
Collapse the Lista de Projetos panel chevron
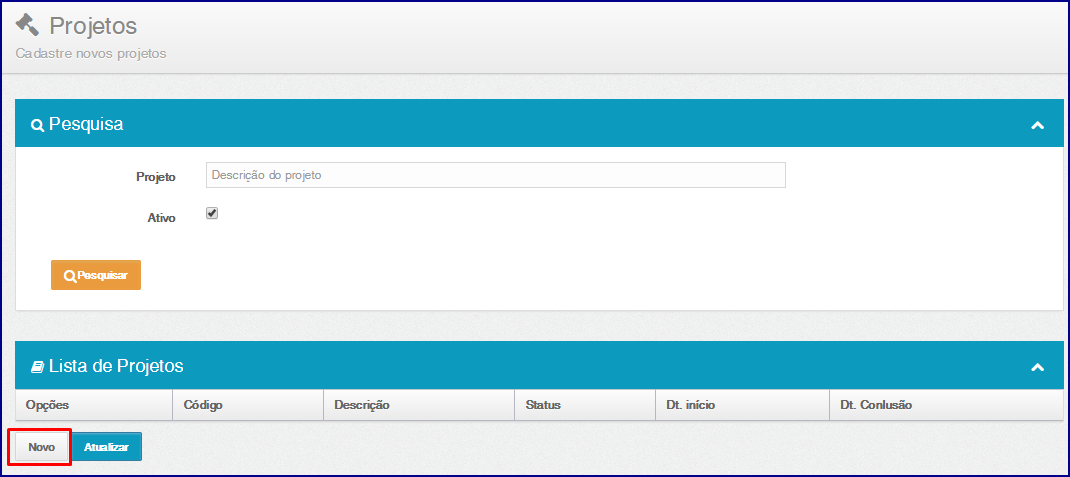pyautogui.click(x=1037, y=367)
